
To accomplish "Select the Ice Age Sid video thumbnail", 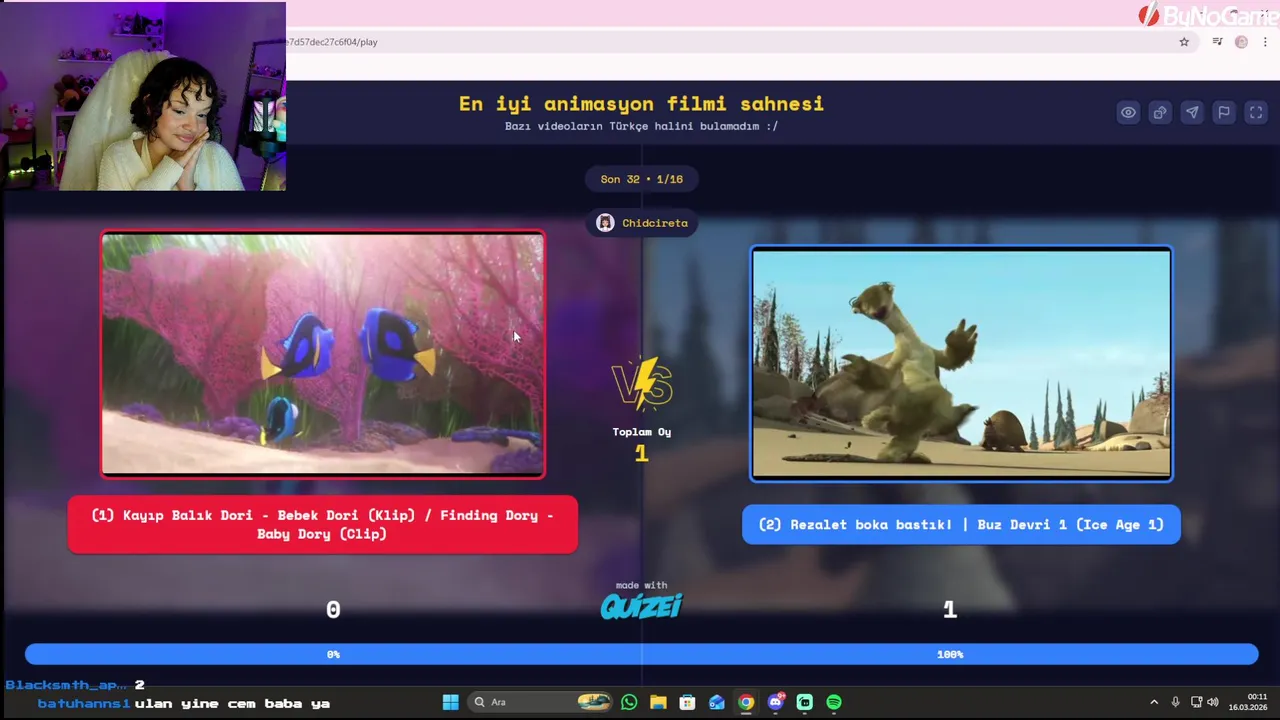I will tap(961, 364).
